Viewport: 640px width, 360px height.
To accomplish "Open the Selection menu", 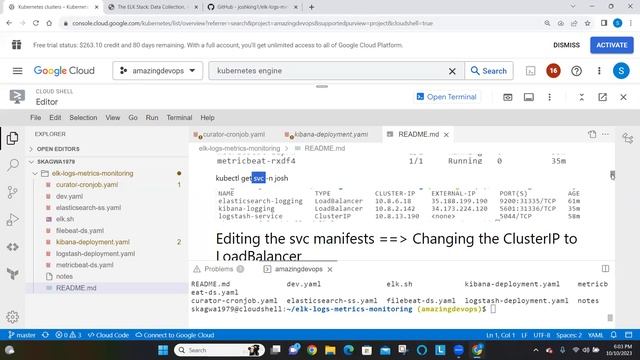I will coord(83,118).
